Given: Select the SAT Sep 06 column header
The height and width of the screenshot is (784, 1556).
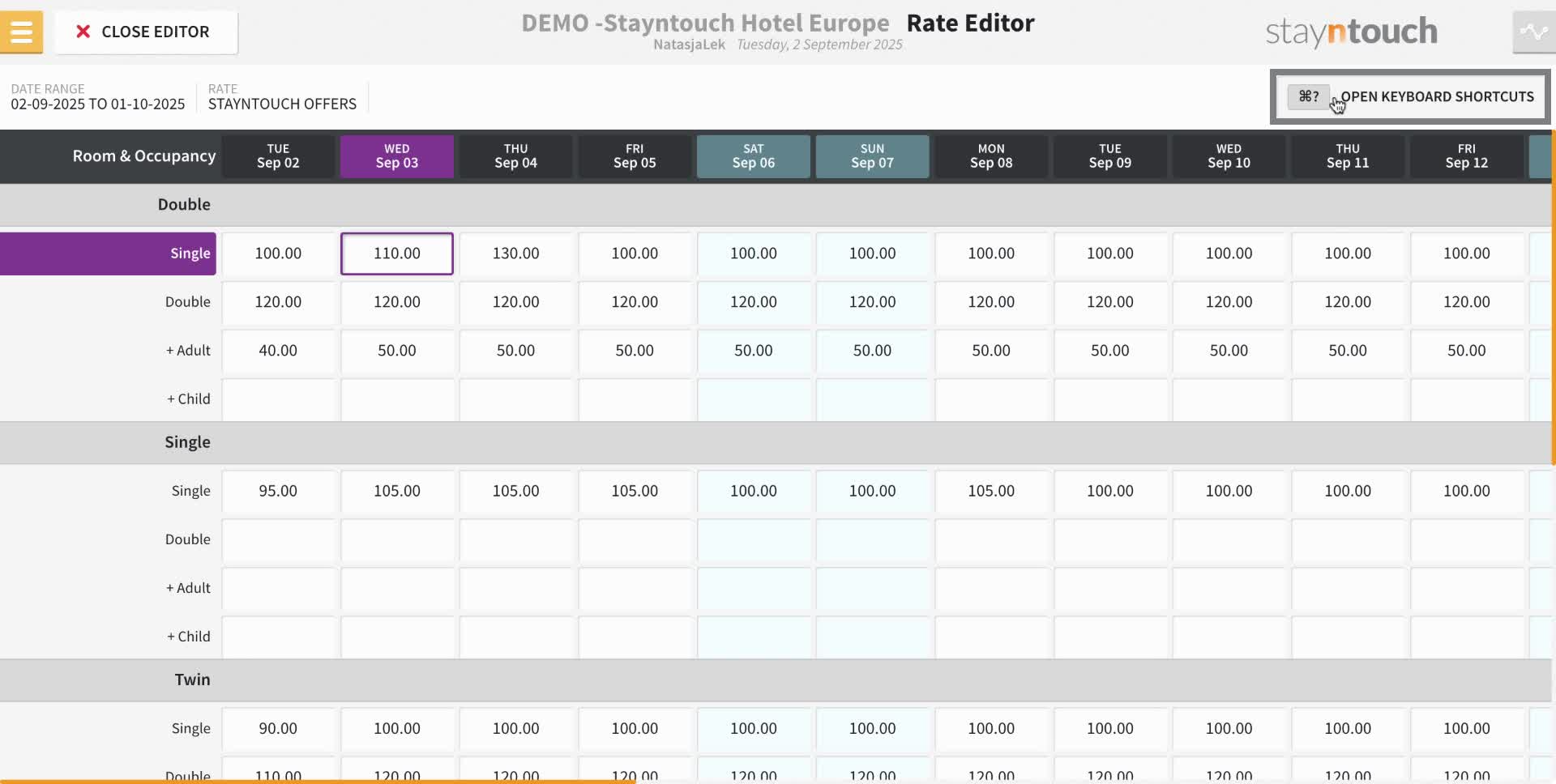Looking at the screenshot, I should click(x=754, y=156).
